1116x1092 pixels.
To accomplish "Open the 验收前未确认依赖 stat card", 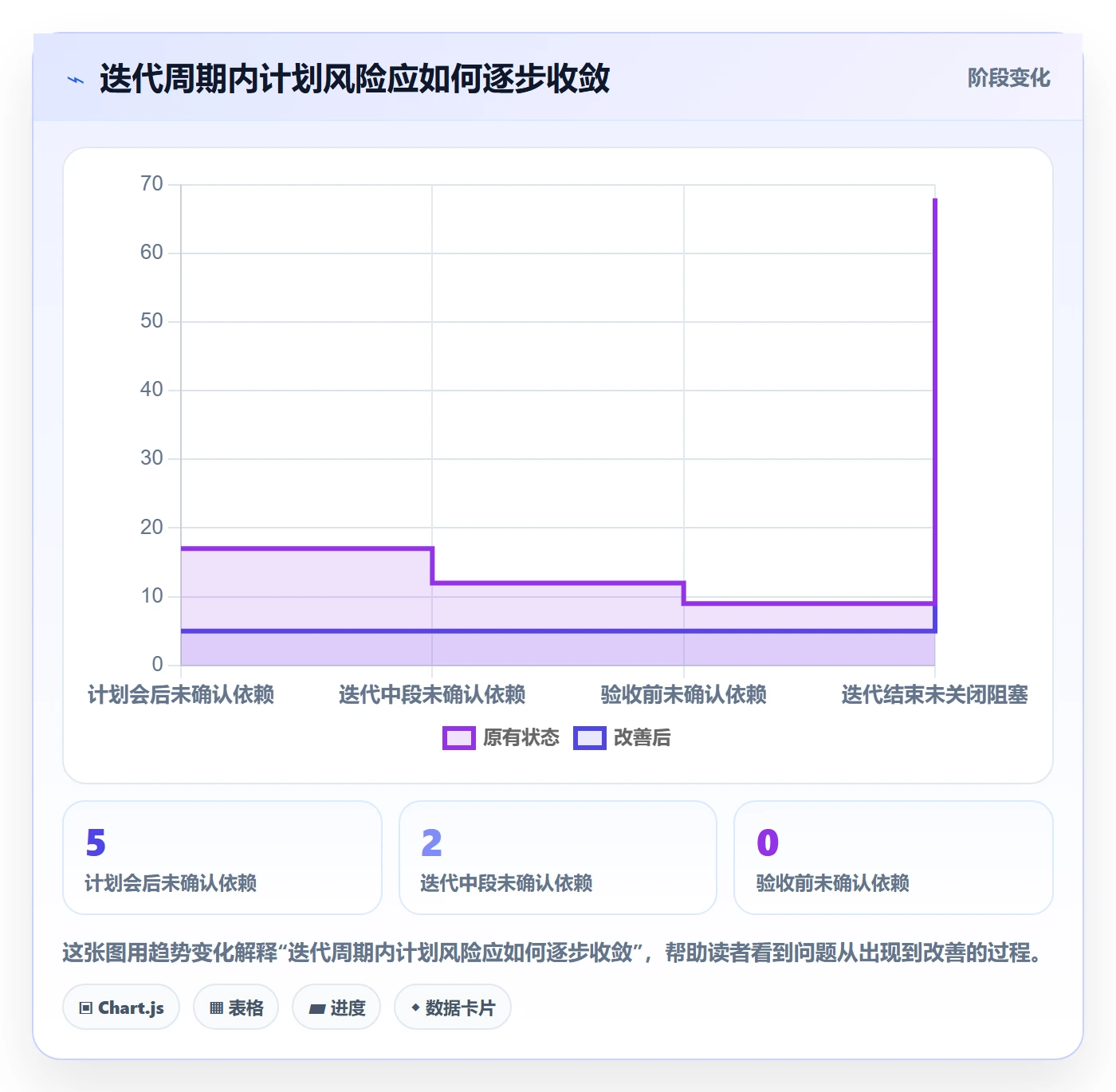I will pos(894,858).
